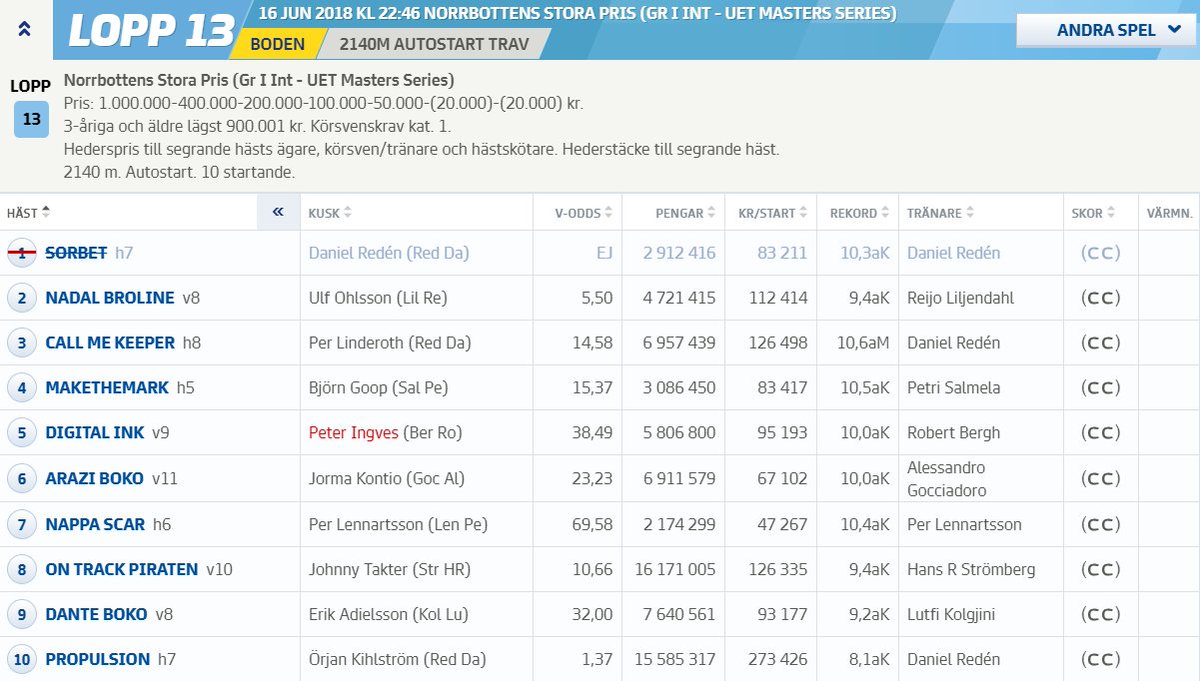Sort by SKOR column arrows

1112,213
